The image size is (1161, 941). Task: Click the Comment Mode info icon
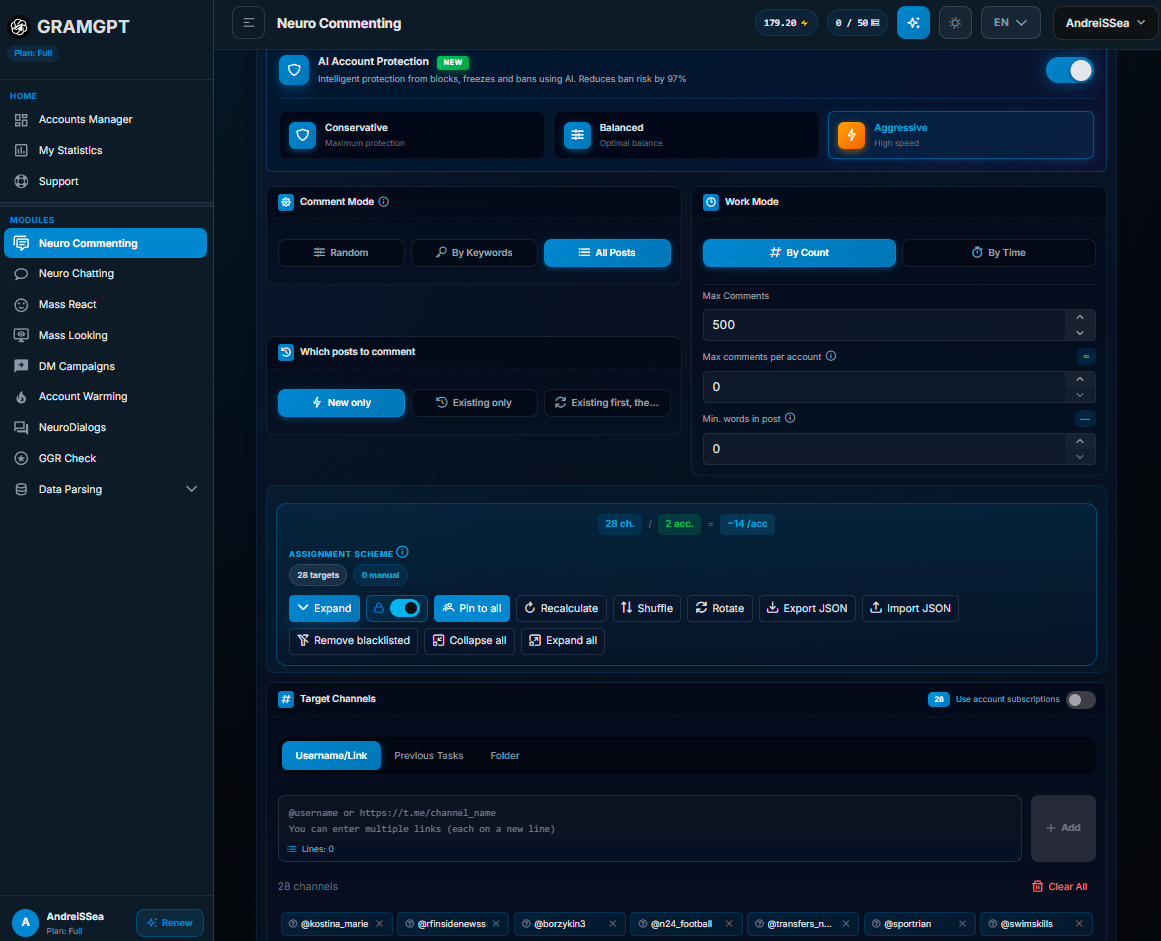(384, 201)
